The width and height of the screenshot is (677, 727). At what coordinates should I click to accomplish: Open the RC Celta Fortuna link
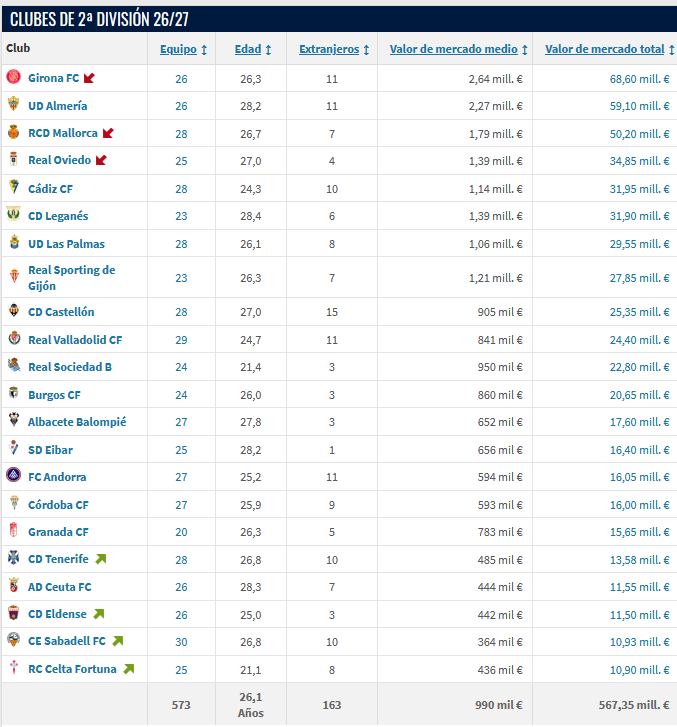72,669
